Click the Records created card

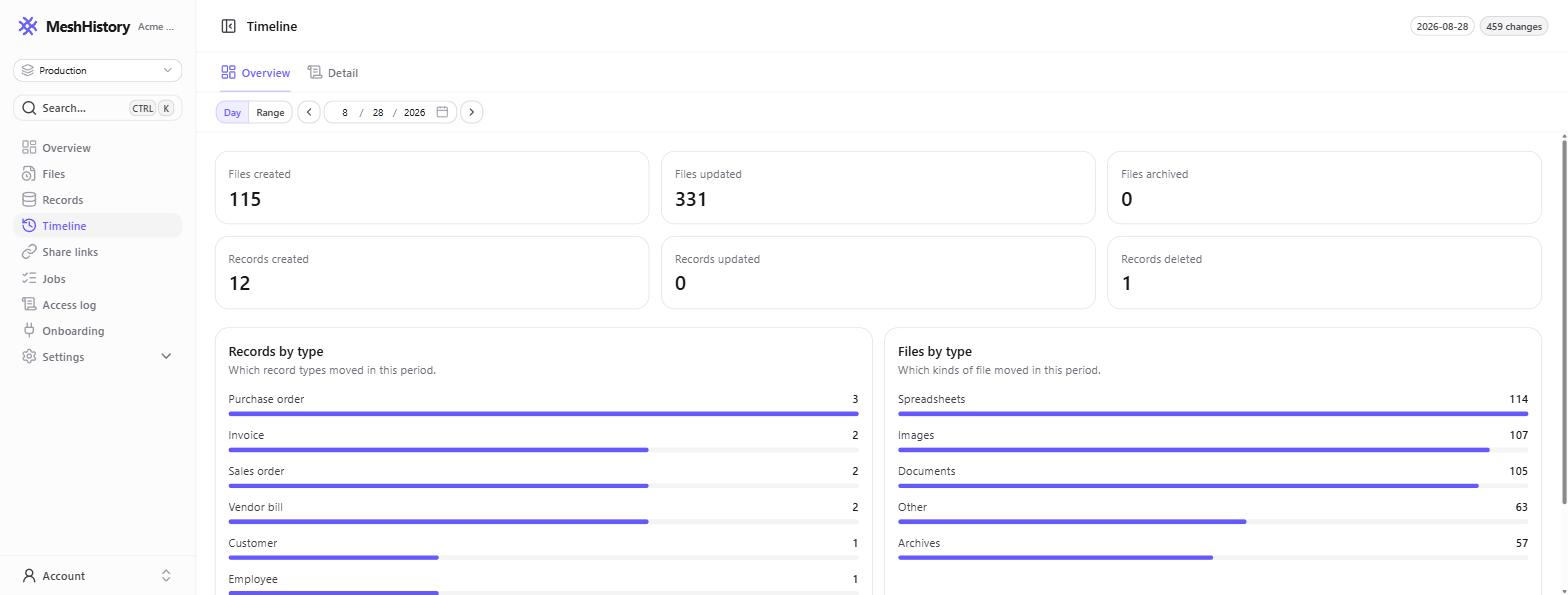[x=432, y=272]
